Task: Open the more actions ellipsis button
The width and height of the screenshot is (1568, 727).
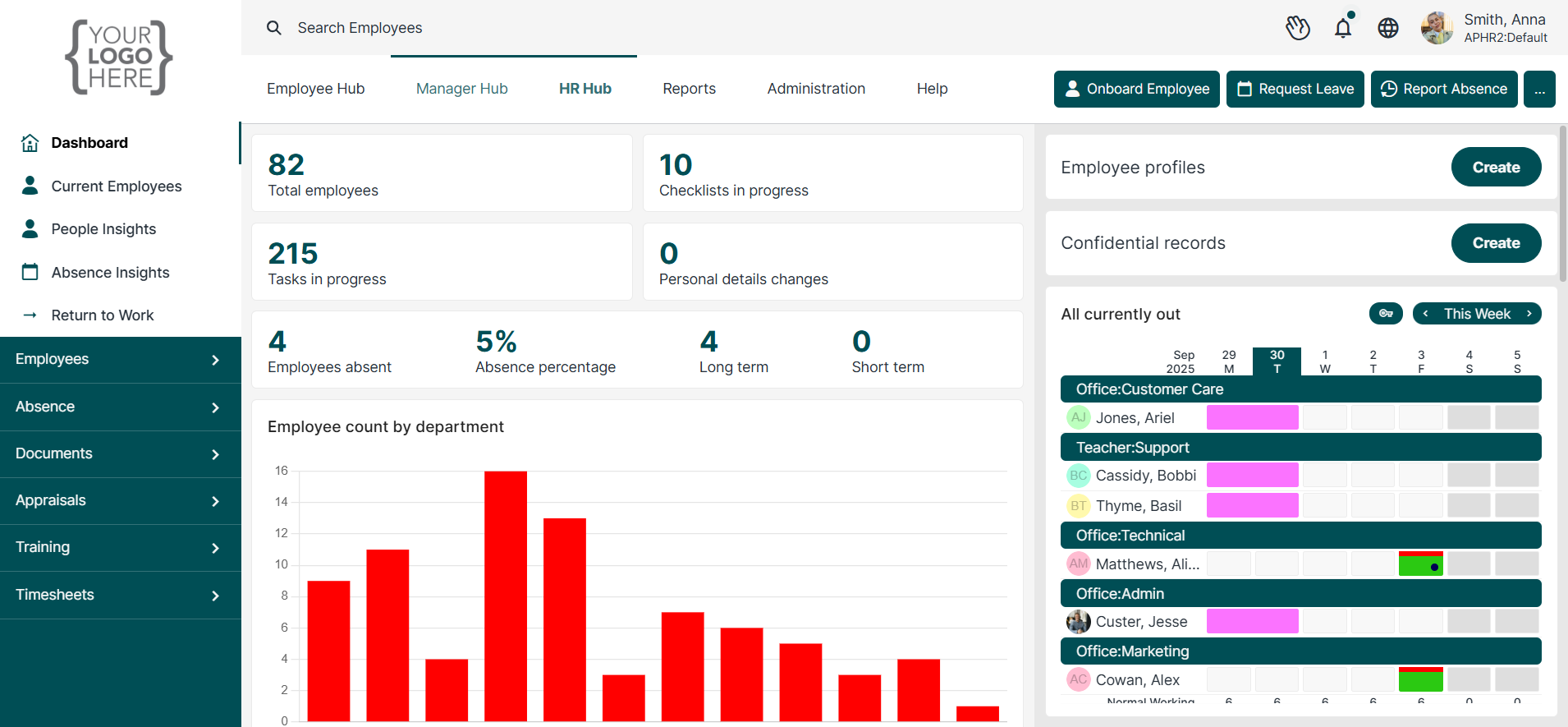Action: point(1539,89)
